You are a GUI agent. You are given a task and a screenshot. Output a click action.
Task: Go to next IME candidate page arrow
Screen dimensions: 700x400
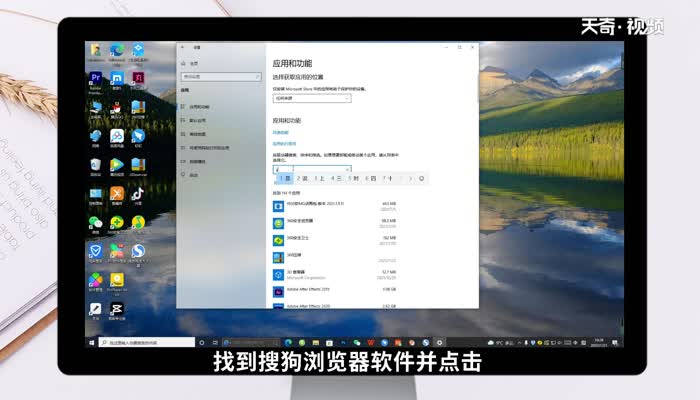(x=411, y=179)
